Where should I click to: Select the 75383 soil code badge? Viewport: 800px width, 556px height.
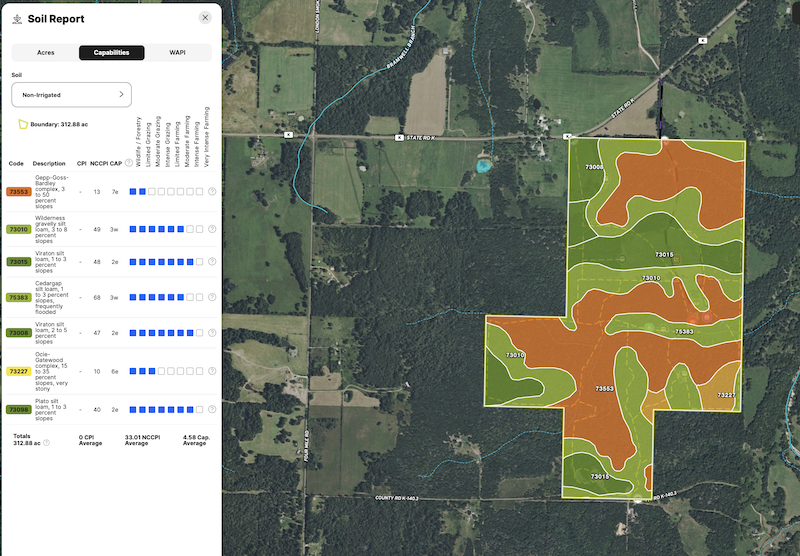(x=19, y=297)
